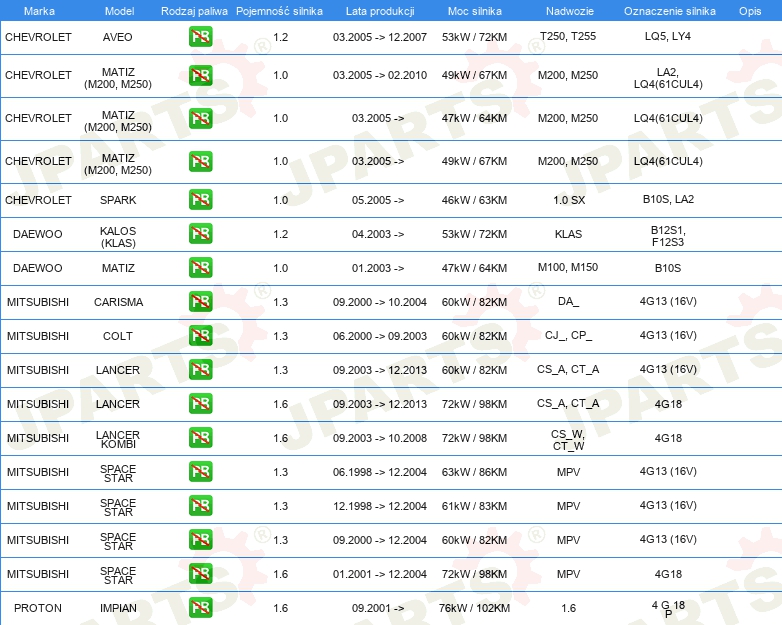Click the engine code LQ5, LY4
The height and width of the screenshot is (625, 782).
[x=668, y=36]
